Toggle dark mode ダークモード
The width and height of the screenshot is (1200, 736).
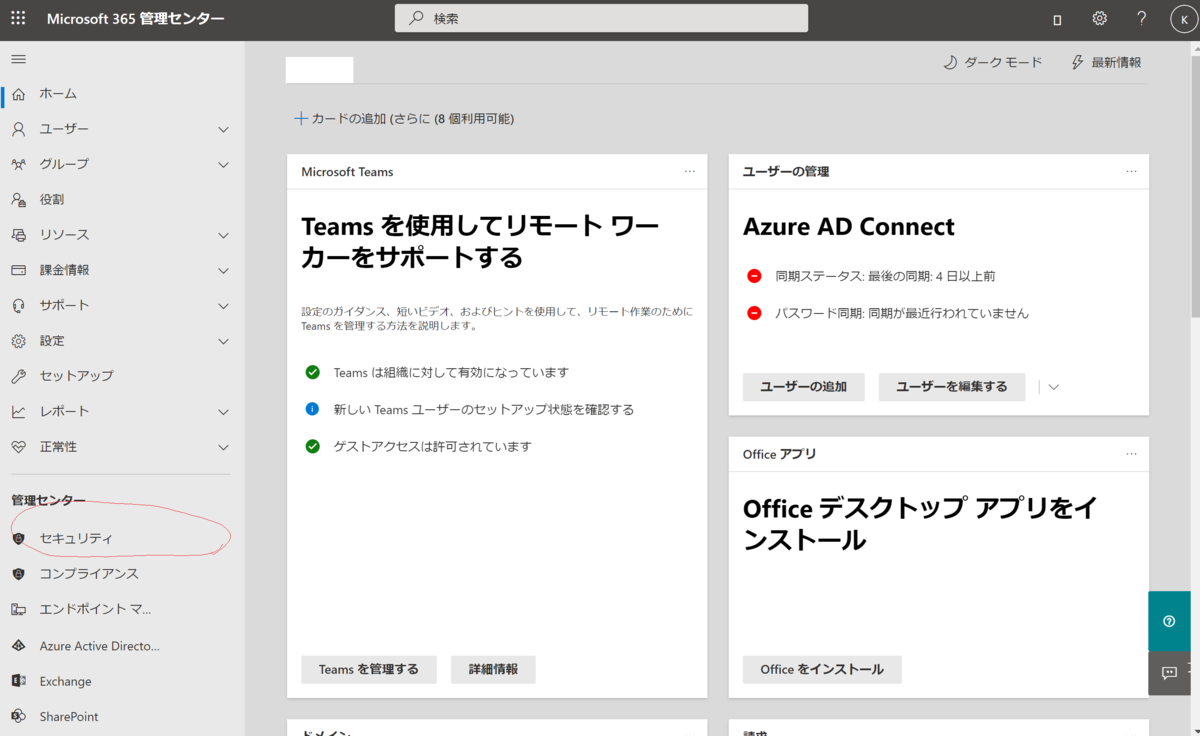pyautogui.click(x=993, y=62)
